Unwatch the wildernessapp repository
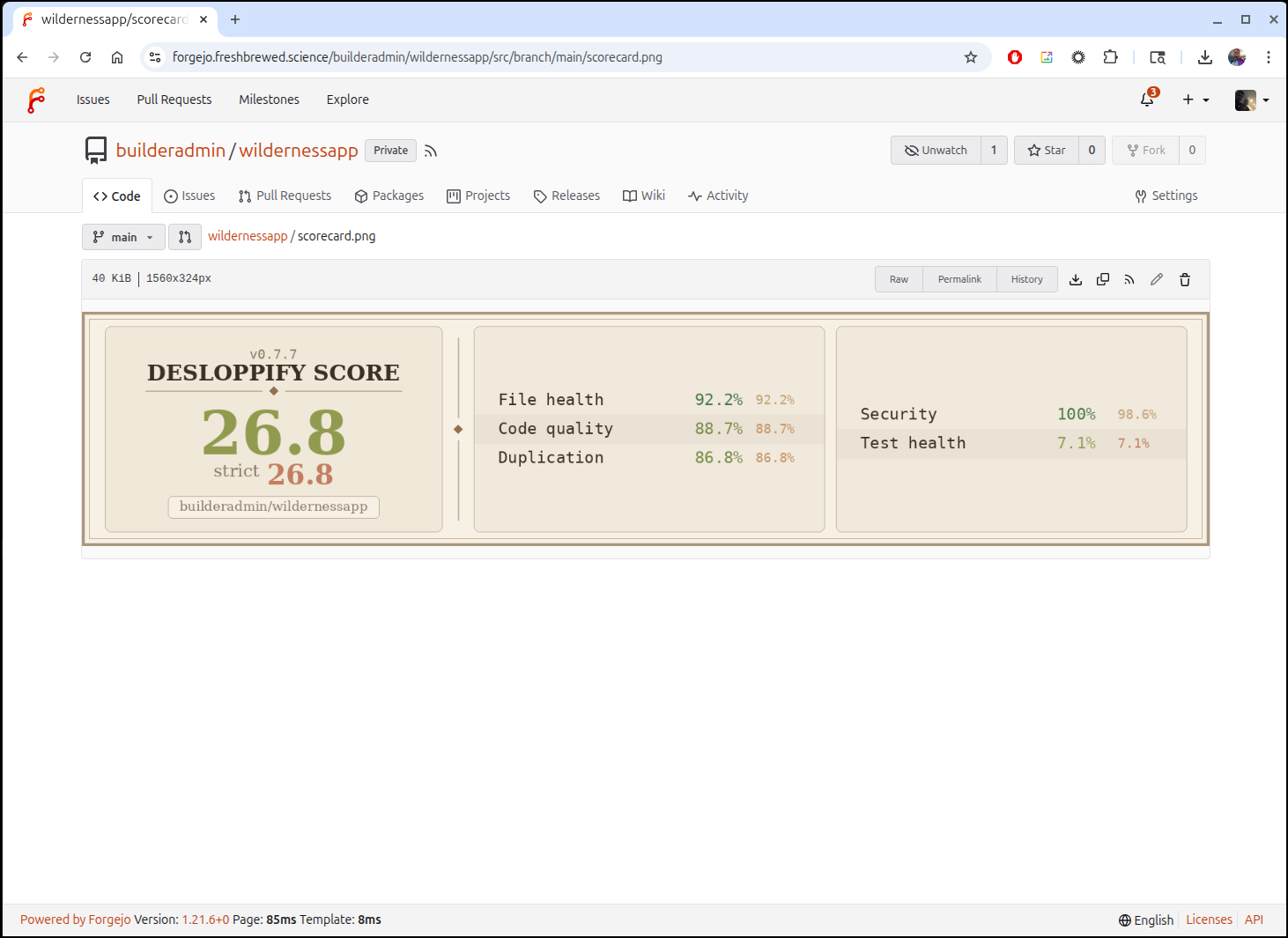1288x938 pixels. point(936,151)
